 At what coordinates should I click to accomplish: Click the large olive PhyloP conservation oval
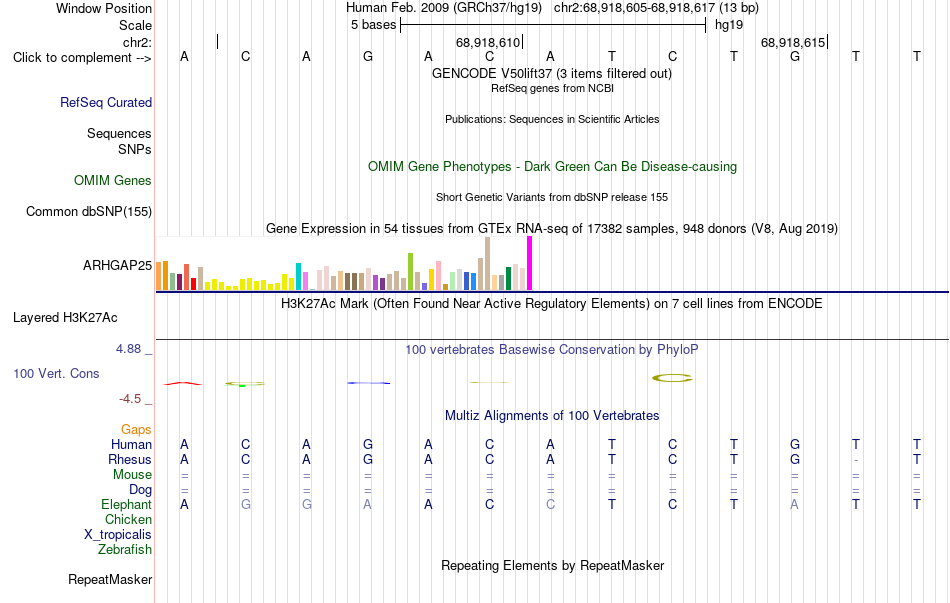[672, 378]
